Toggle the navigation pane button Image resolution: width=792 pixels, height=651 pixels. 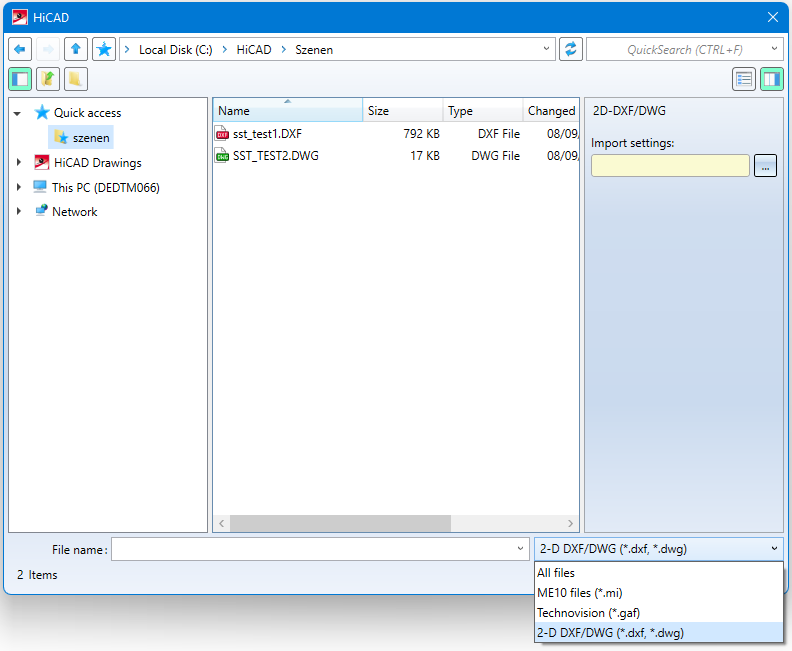(x=20, y=79)
